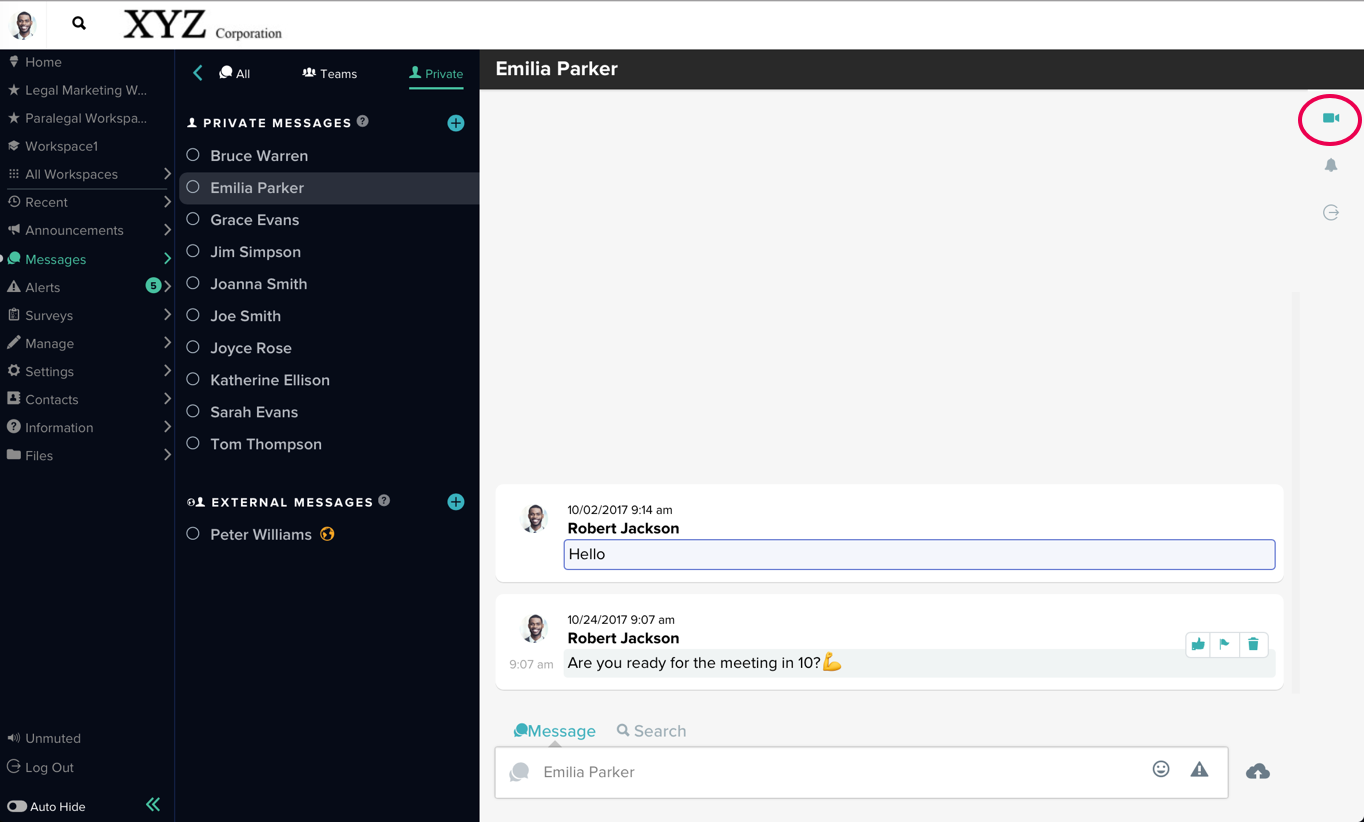This screenshot has width=1364, height=822.
Task: Toggle the Auto Hide switch
Action: pyautogui.click(x=17, y=806)
